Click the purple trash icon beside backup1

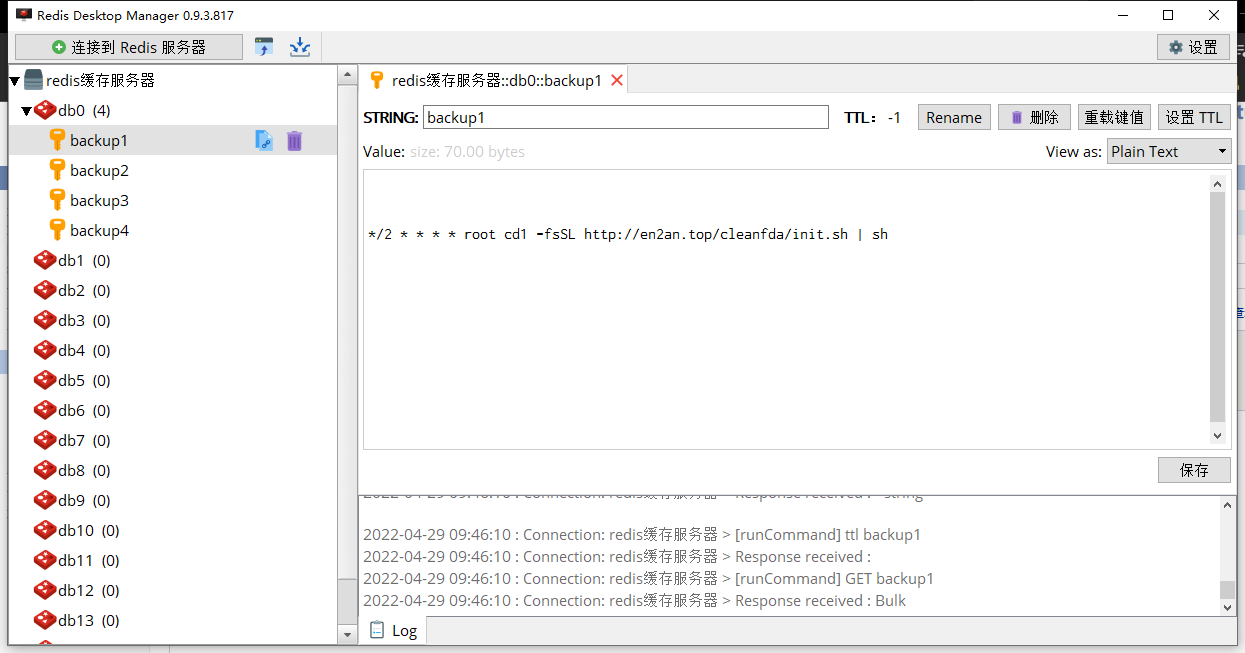[x=294, y=141]
